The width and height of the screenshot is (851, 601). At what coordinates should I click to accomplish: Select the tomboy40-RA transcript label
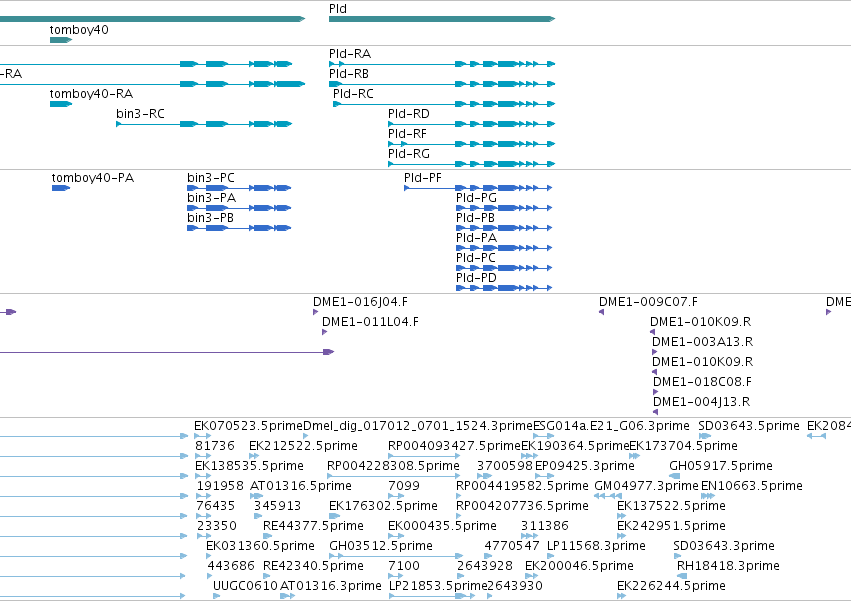coord(91,94)
